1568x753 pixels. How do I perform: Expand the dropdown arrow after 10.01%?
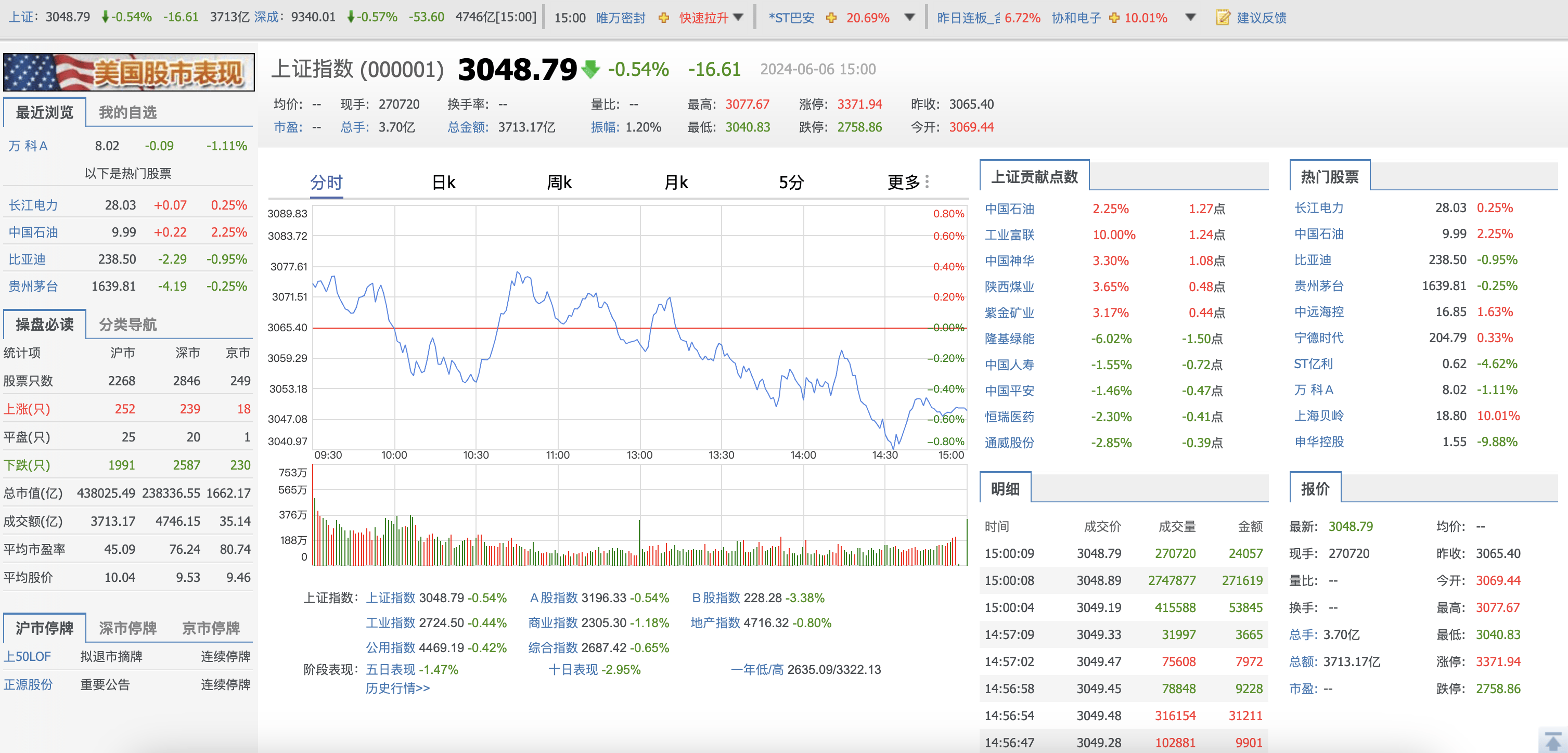[x=1191, y=17]
